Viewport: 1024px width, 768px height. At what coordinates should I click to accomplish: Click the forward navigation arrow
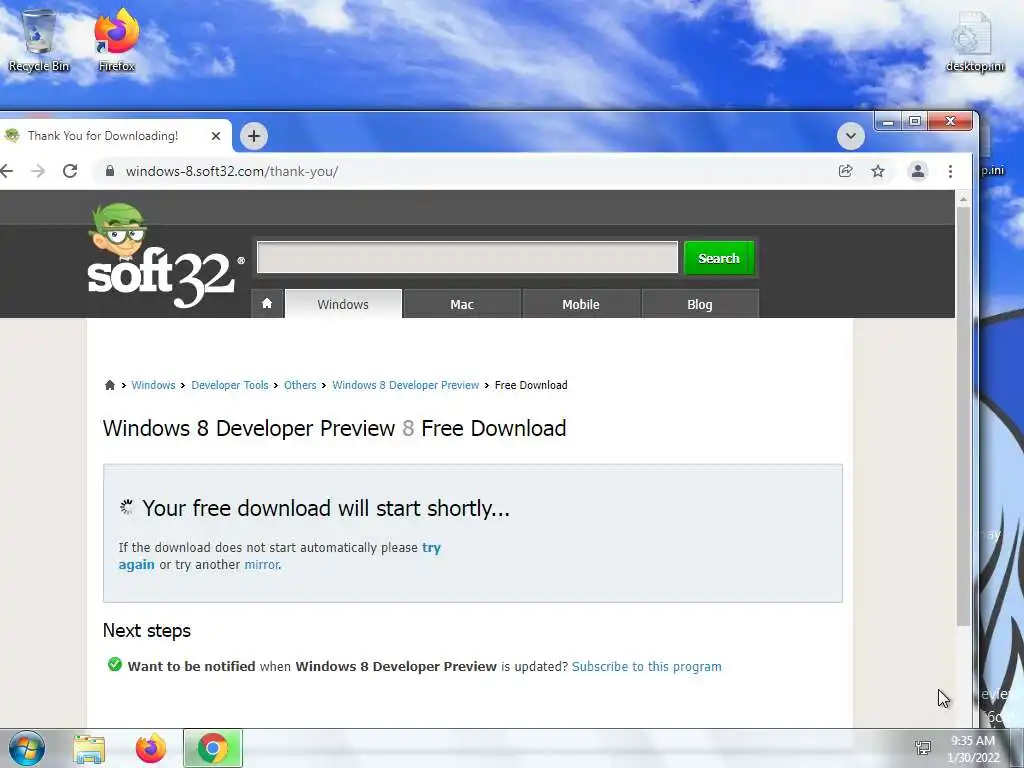(x=39, y=171)
